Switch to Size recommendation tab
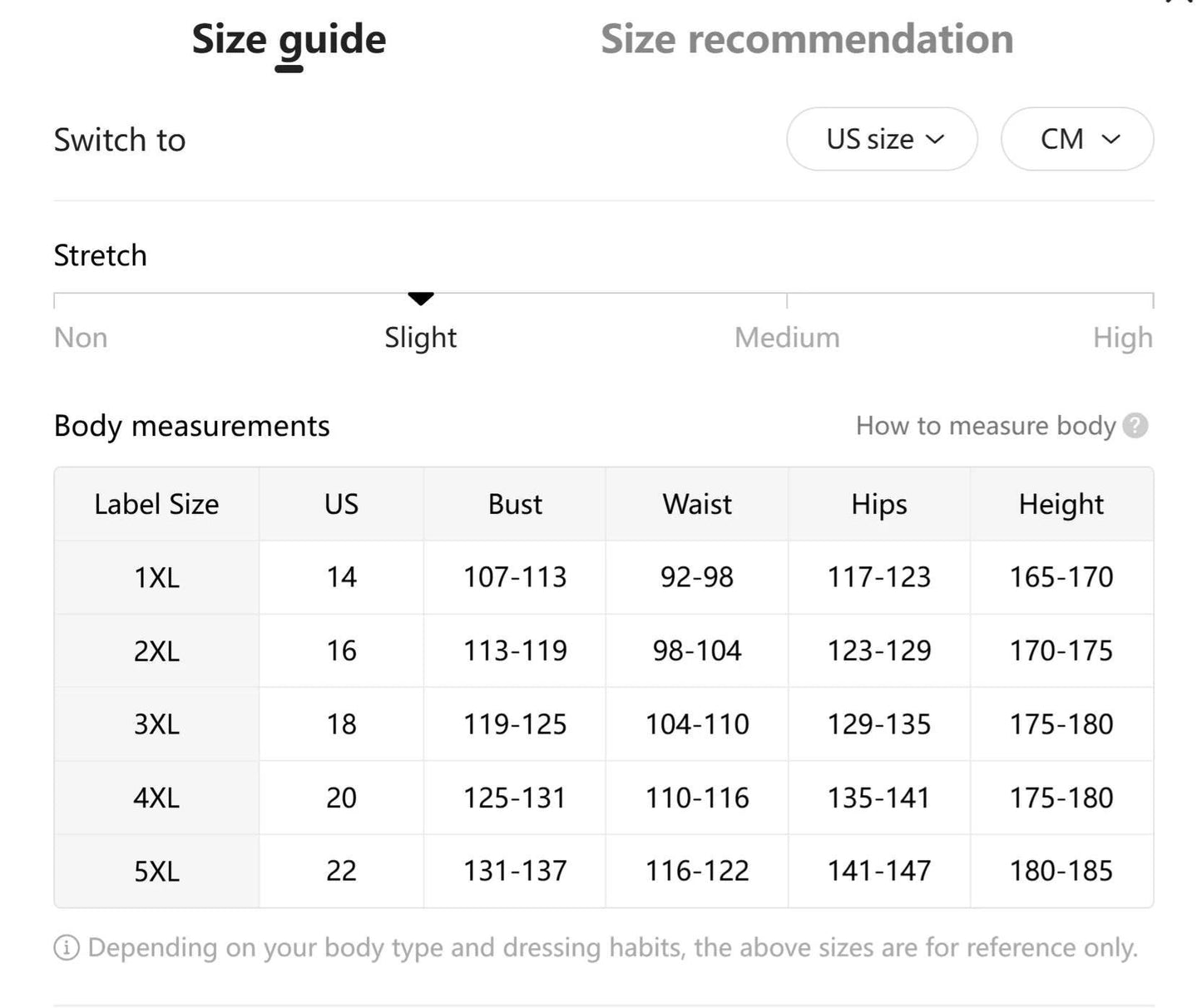Viewport: 1202px width, 1008px height. coord(807,39)
